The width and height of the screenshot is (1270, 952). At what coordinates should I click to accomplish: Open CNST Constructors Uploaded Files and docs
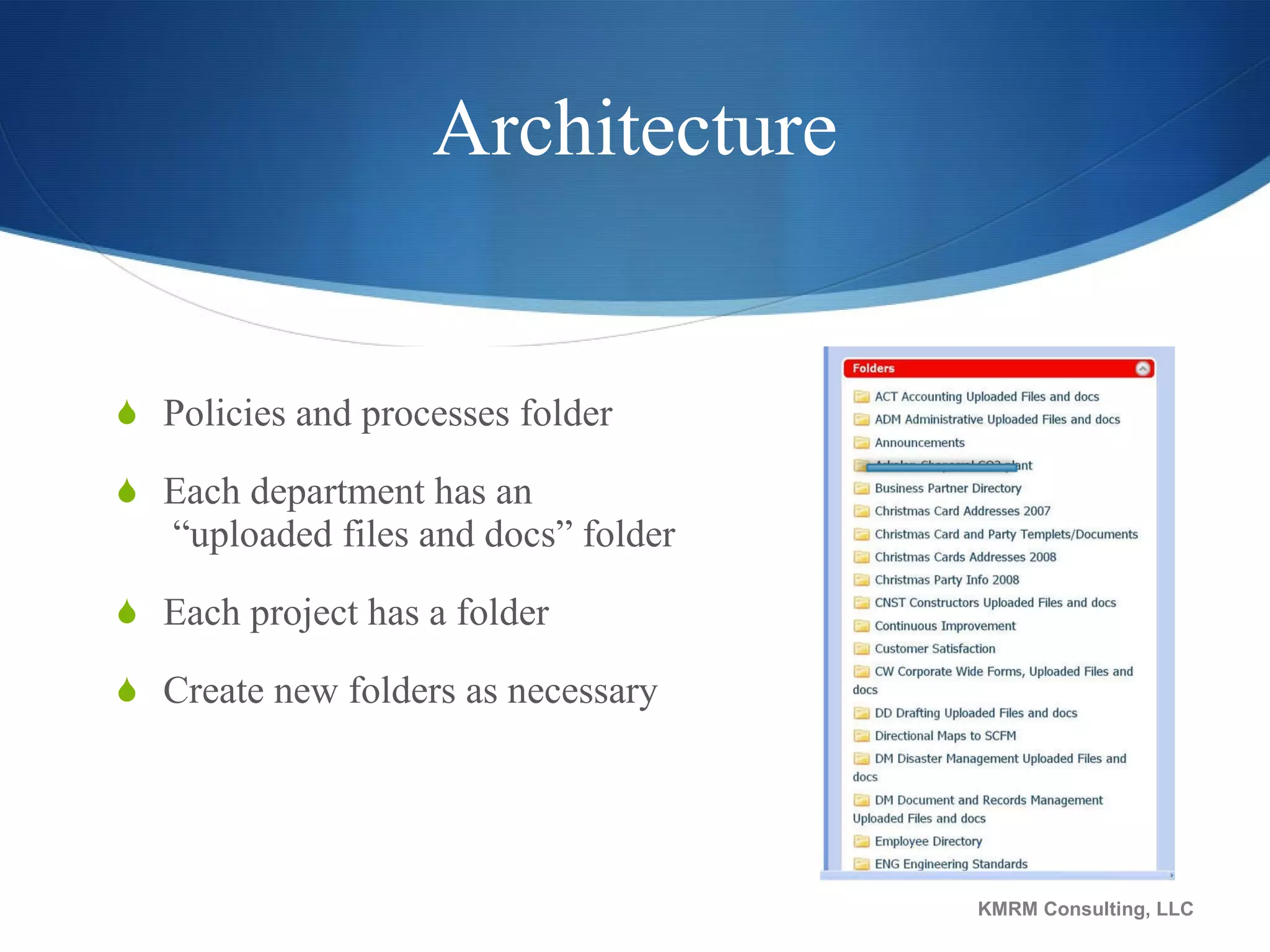[995, 603]
